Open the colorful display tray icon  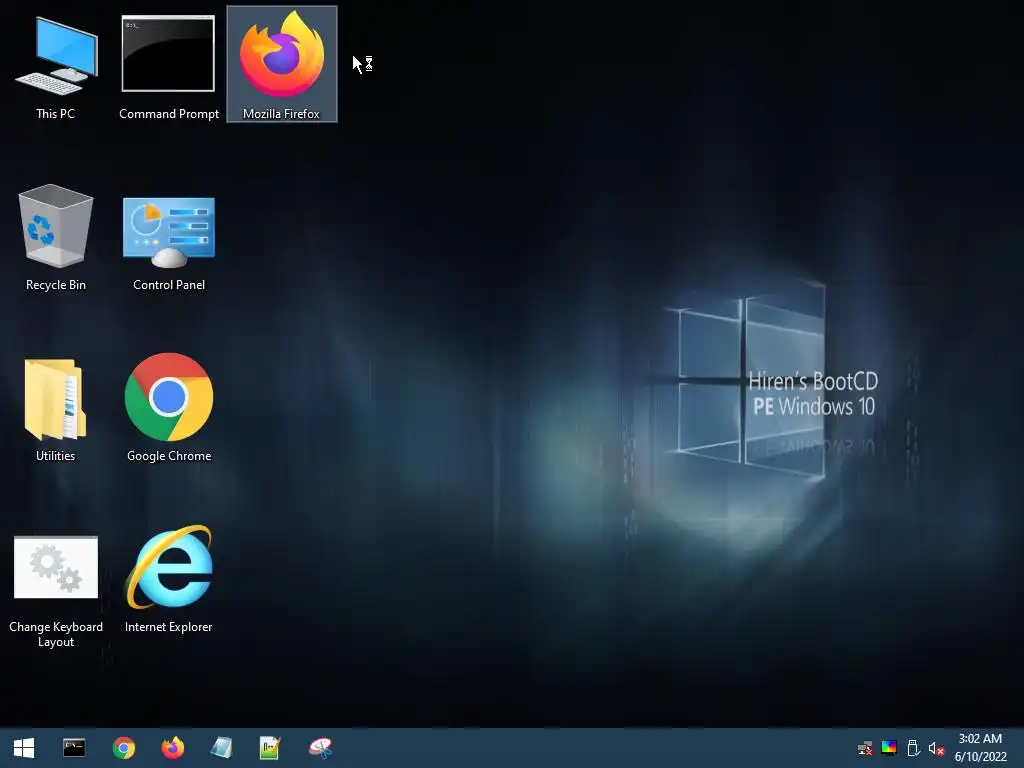tap(889, 748)
